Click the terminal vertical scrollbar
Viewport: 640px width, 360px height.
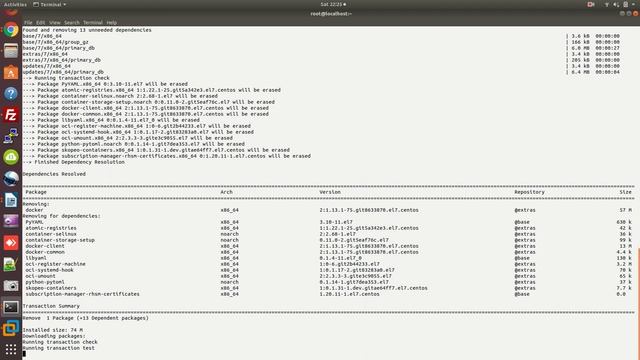[x=638, y=303]
